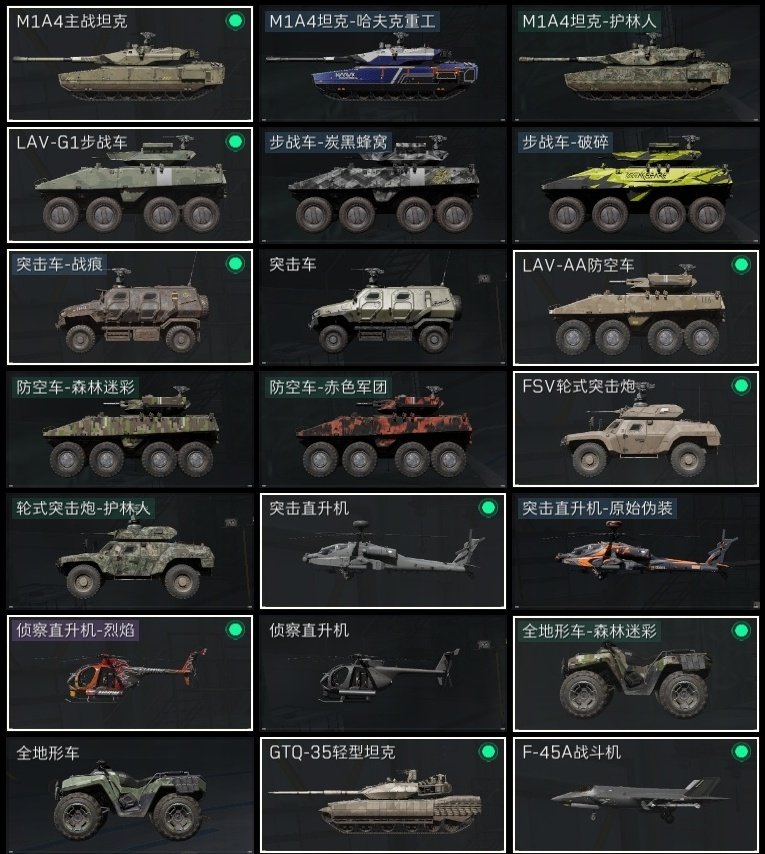Select the orange 突击直升机-原始伪装 skin
The width and height of the screenshot is (765, 854).
[636, 551]
